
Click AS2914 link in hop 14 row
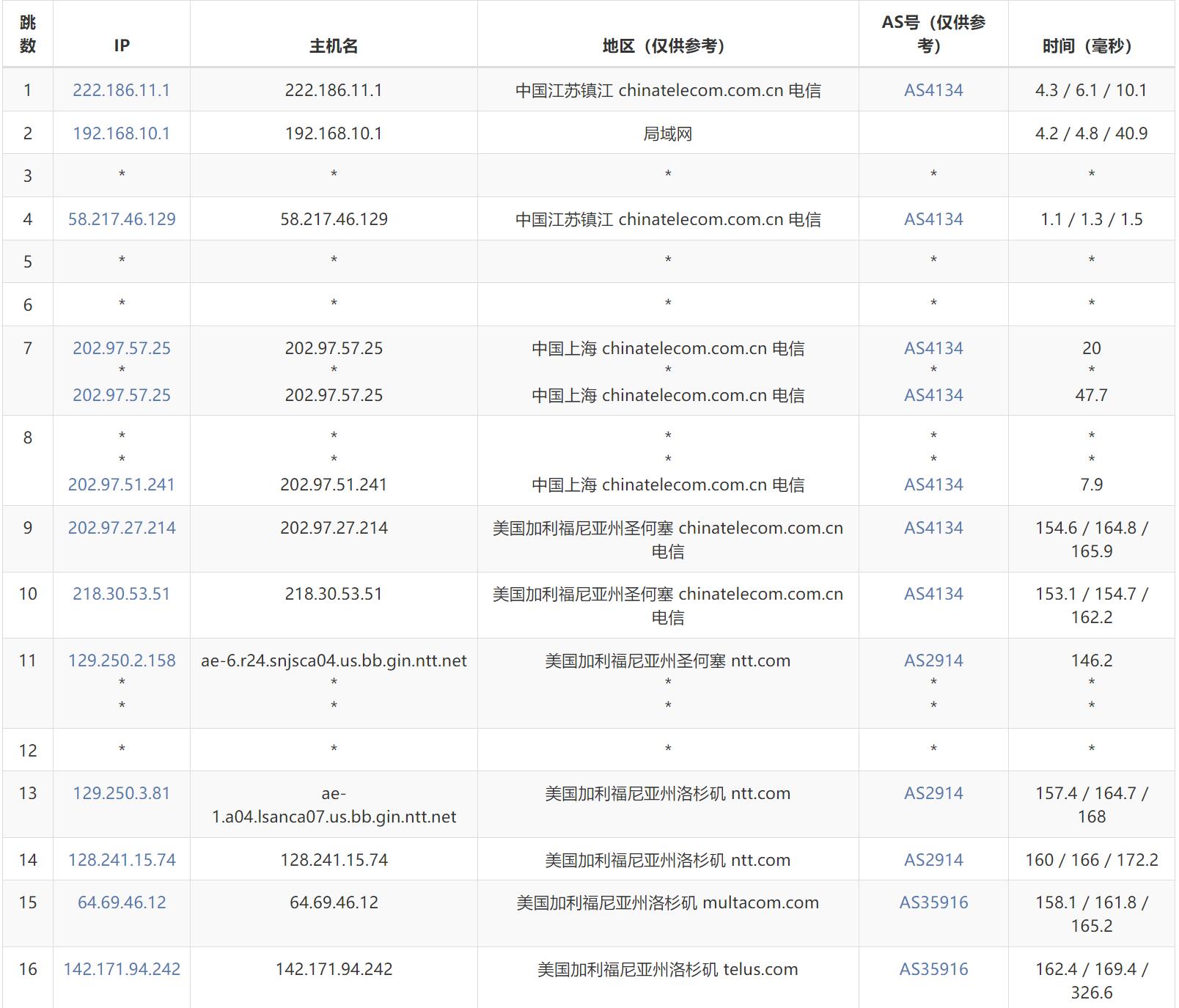point(933,860)
